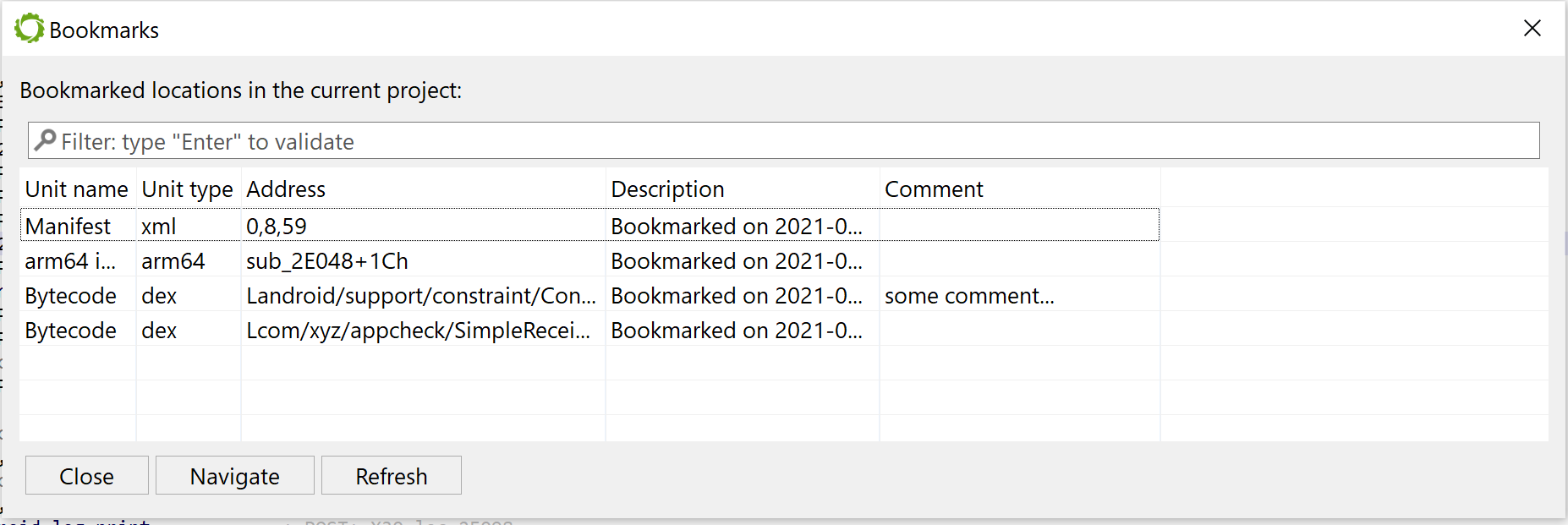Screen dimensions: 1568x525
Task: Focus the bookmark filter text field
Action: click(783, 140)
